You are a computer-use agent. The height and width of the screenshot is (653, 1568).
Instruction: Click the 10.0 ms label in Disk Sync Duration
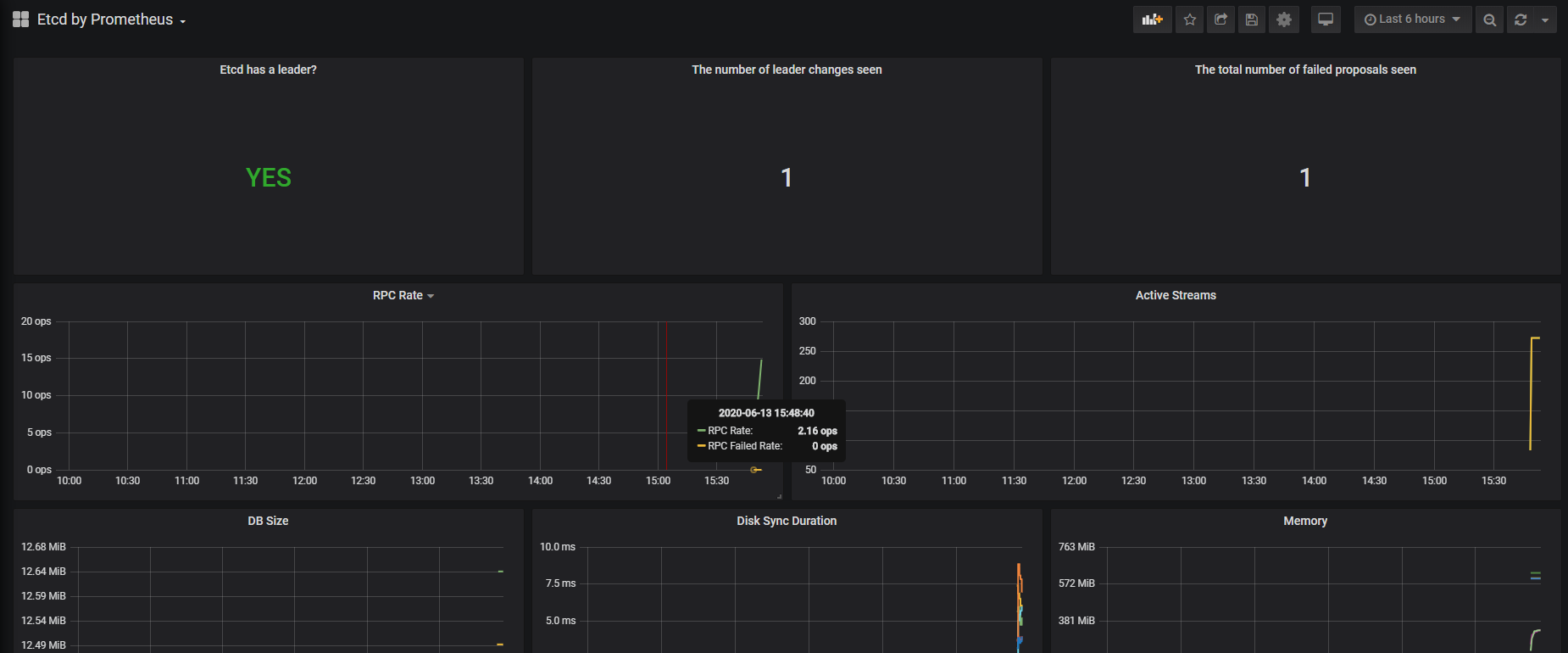click(x=558, y=547)
